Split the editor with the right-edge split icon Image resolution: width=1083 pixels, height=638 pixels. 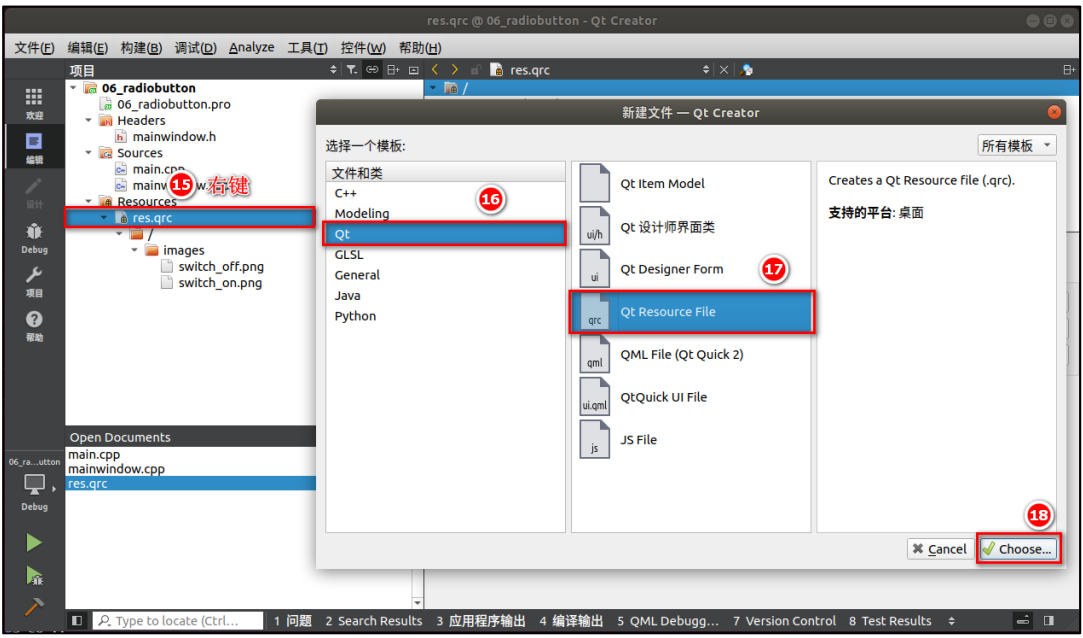(1068, 70)
